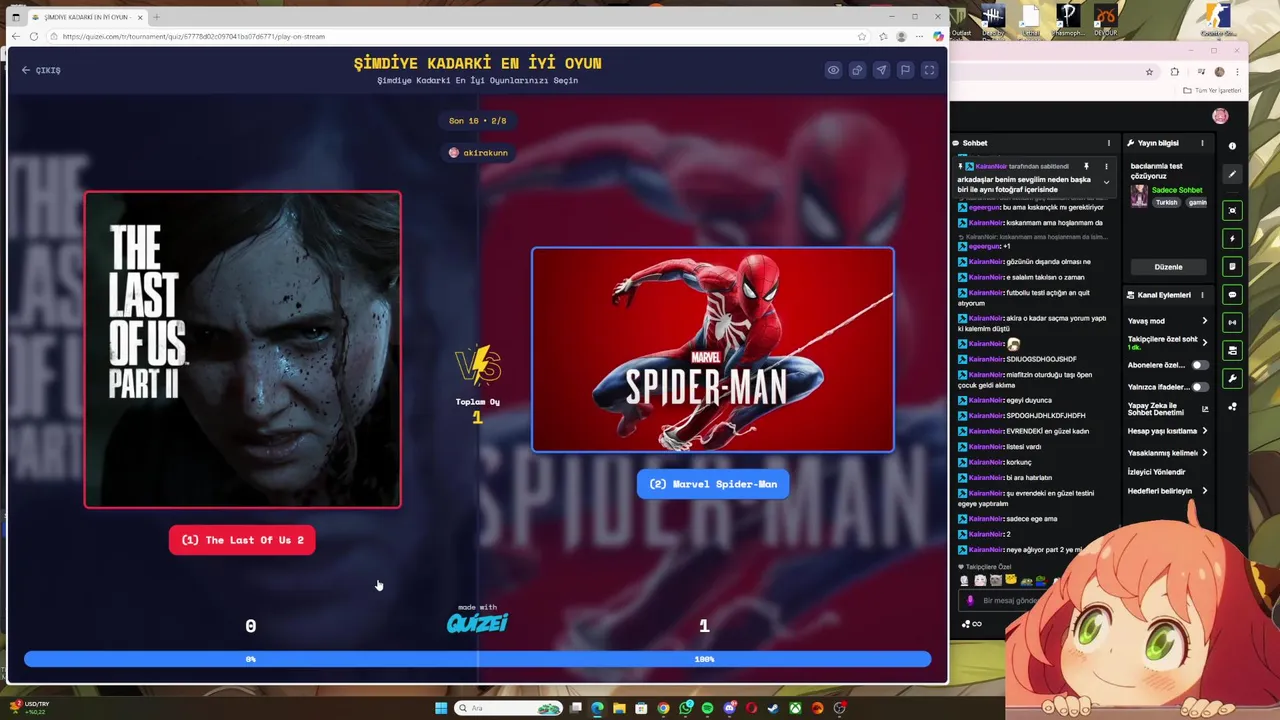The width and height of the screenshot is (1280, 720).
Task: Reload the Quizei browser page
Action: pyautogui.click(x=33, y=36)
